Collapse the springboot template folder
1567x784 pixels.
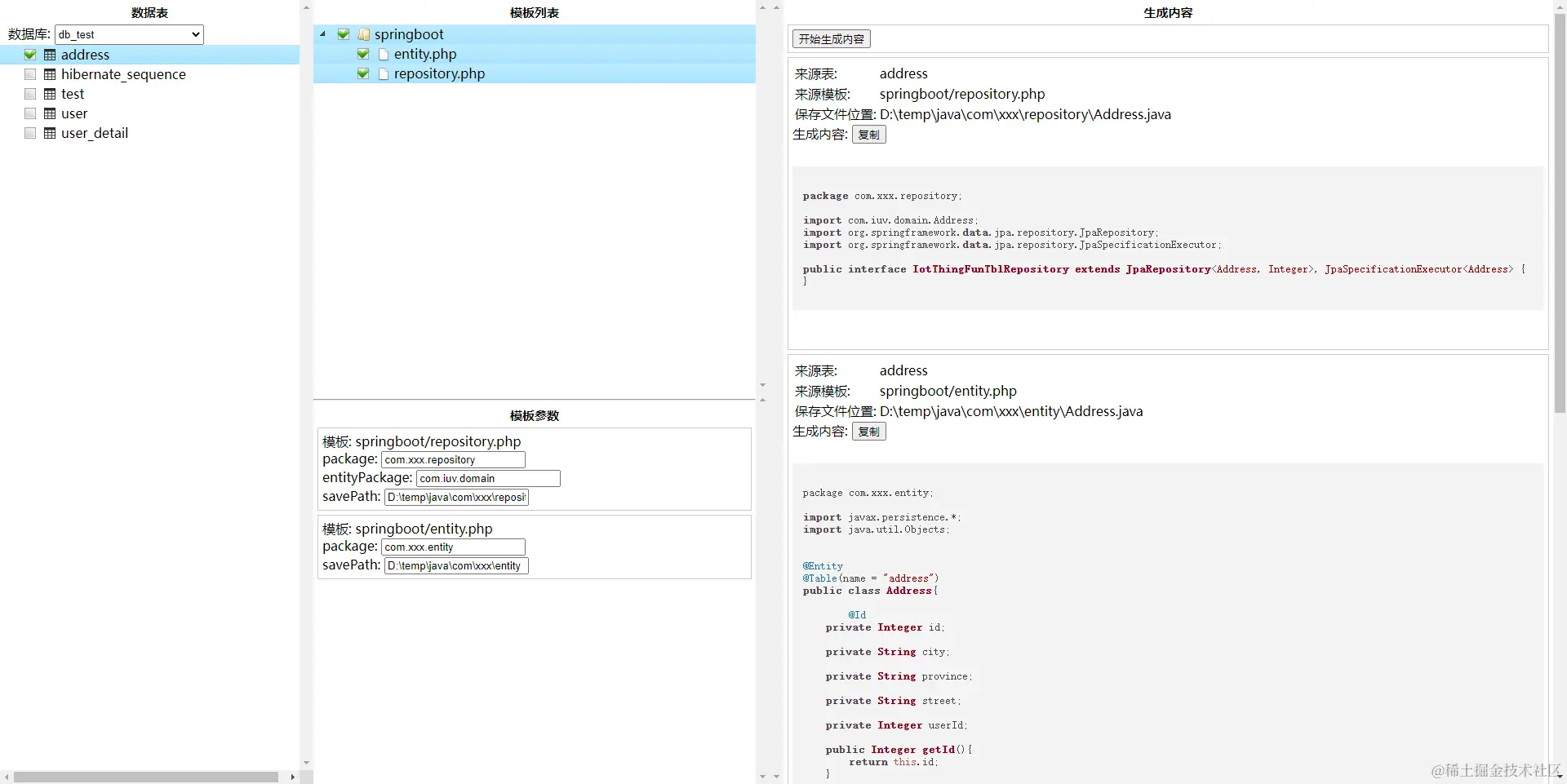point(323,34)
